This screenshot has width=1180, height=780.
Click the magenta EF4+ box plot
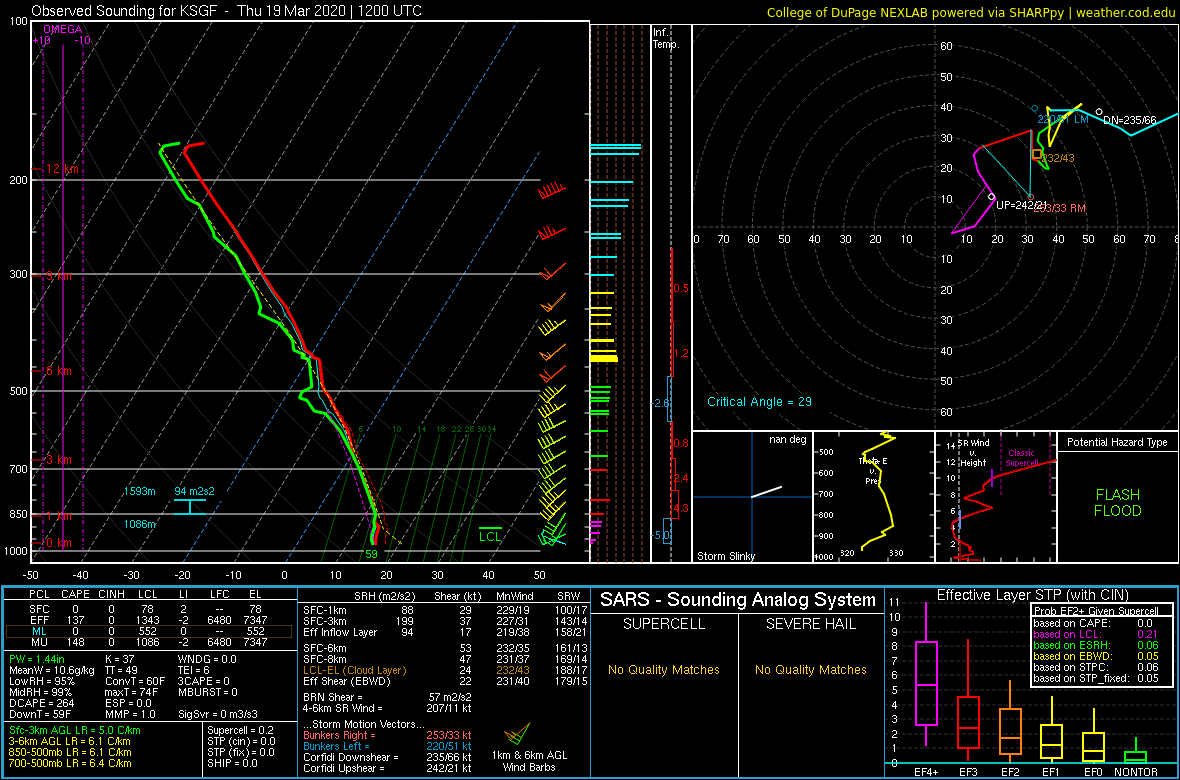(x=926, y=674)
